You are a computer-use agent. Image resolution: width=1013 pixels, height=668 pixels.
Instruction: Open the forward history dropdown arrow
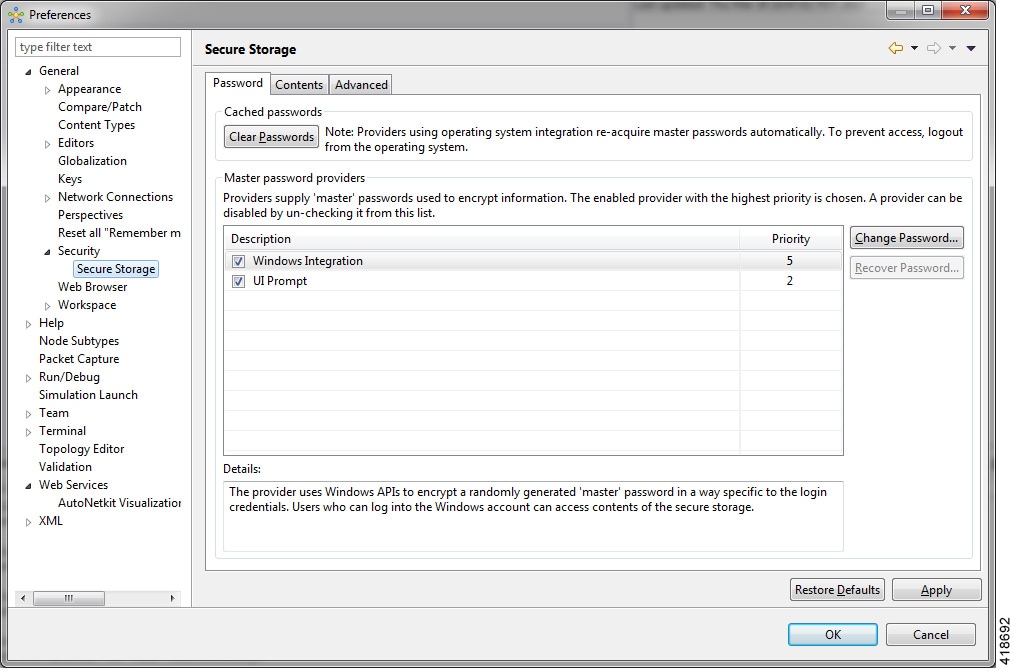(952, 48)
